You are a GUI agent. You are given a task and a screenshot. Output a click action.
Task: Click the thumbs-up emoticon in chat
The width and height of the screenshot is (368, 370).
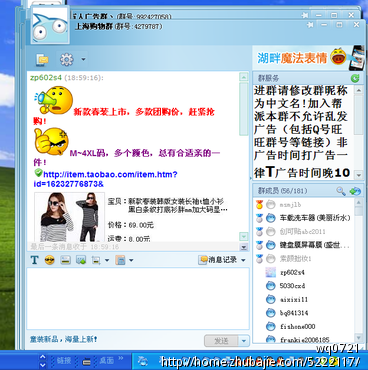point(51,141)
